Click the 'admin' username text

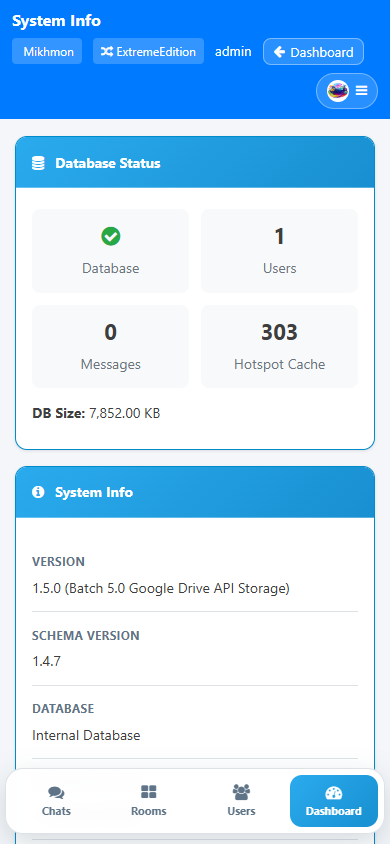(233, 51)
